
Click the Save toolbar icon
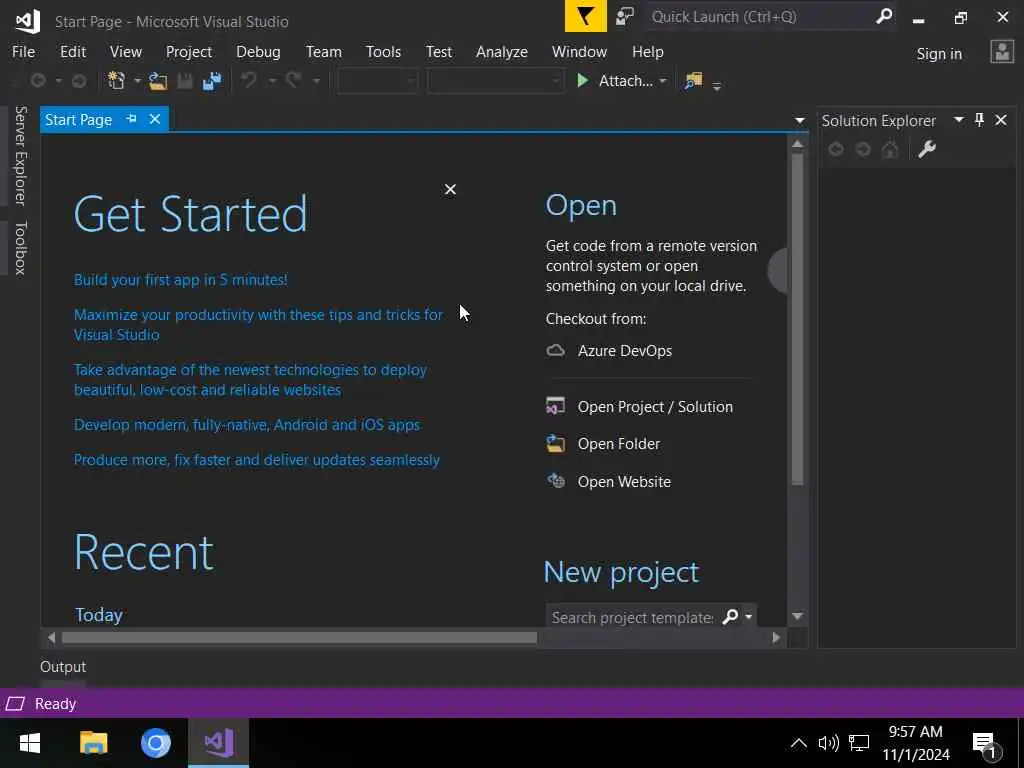(x=185, y=81)
